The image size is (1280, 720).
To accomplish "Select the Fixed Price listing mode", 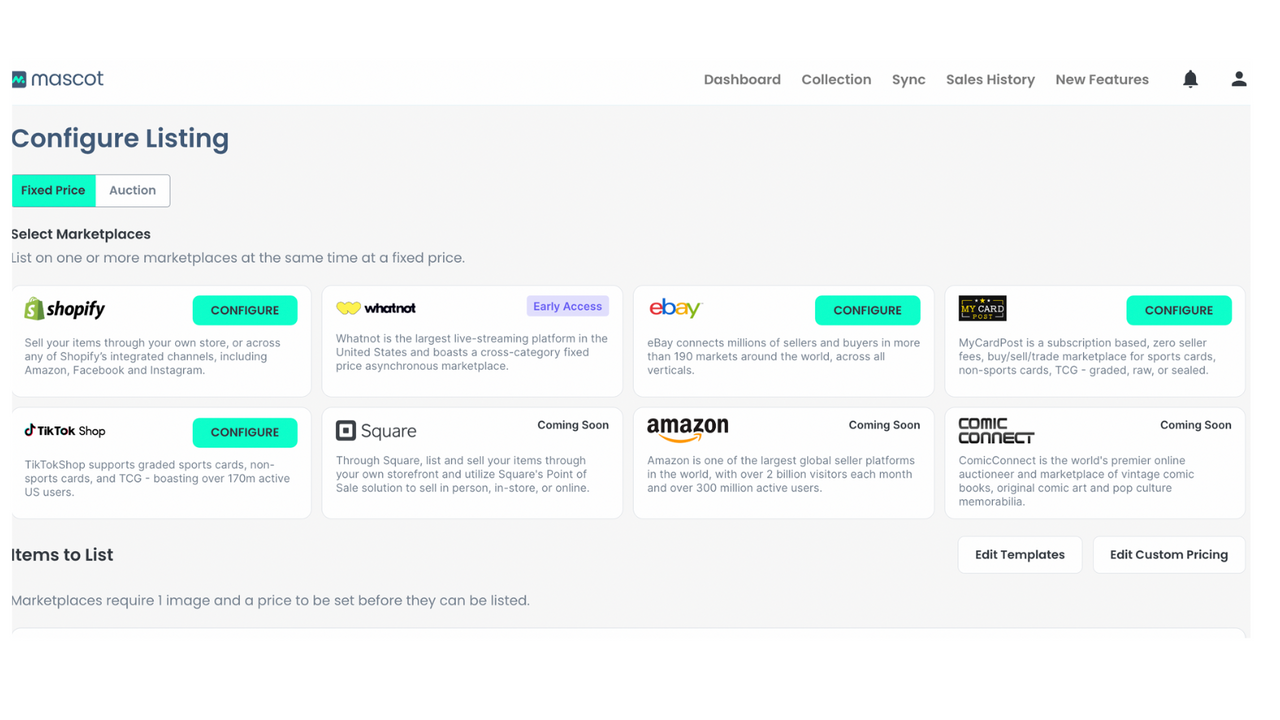I will [x=53, y=190].
